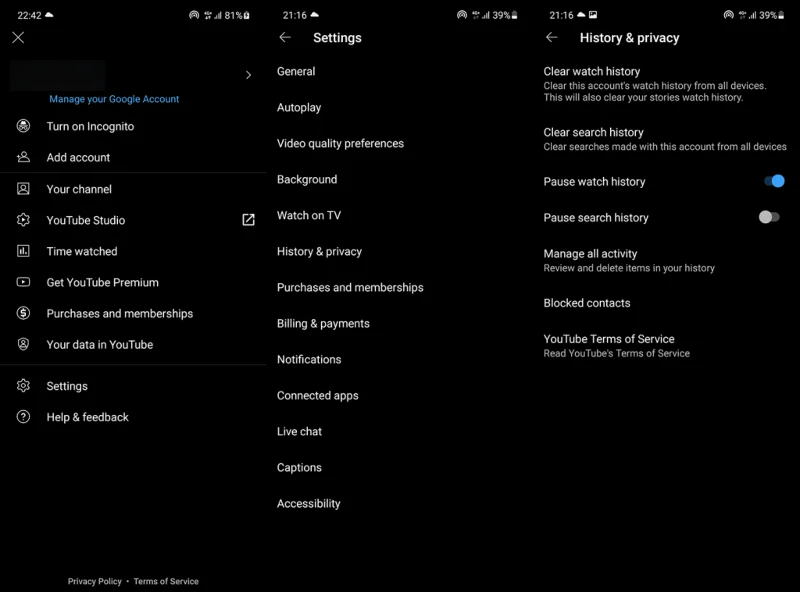
Task: Click the Purchases and memberships dollar icon
Action: [23, 313]
